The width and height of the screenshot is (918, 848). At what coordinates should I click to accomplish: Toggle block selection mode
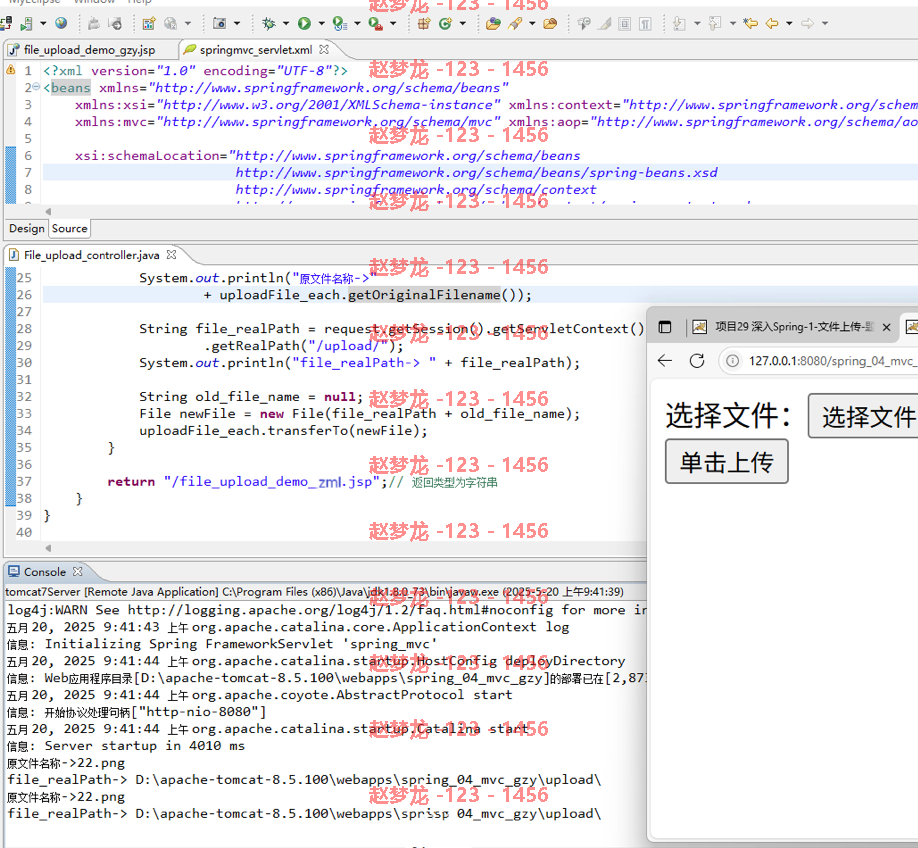click(625, 23)
